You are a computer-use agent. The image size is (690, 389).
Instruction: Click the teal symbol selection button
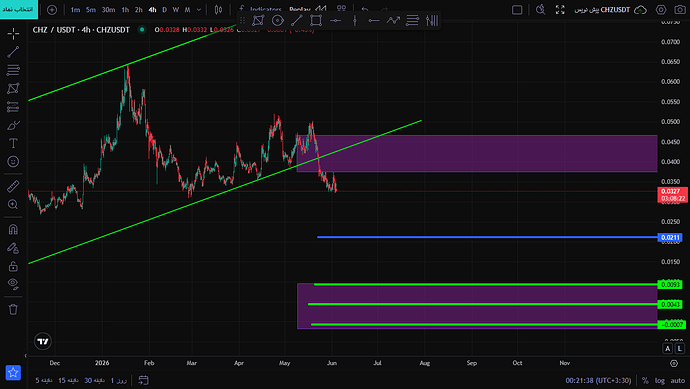(19, 10)
